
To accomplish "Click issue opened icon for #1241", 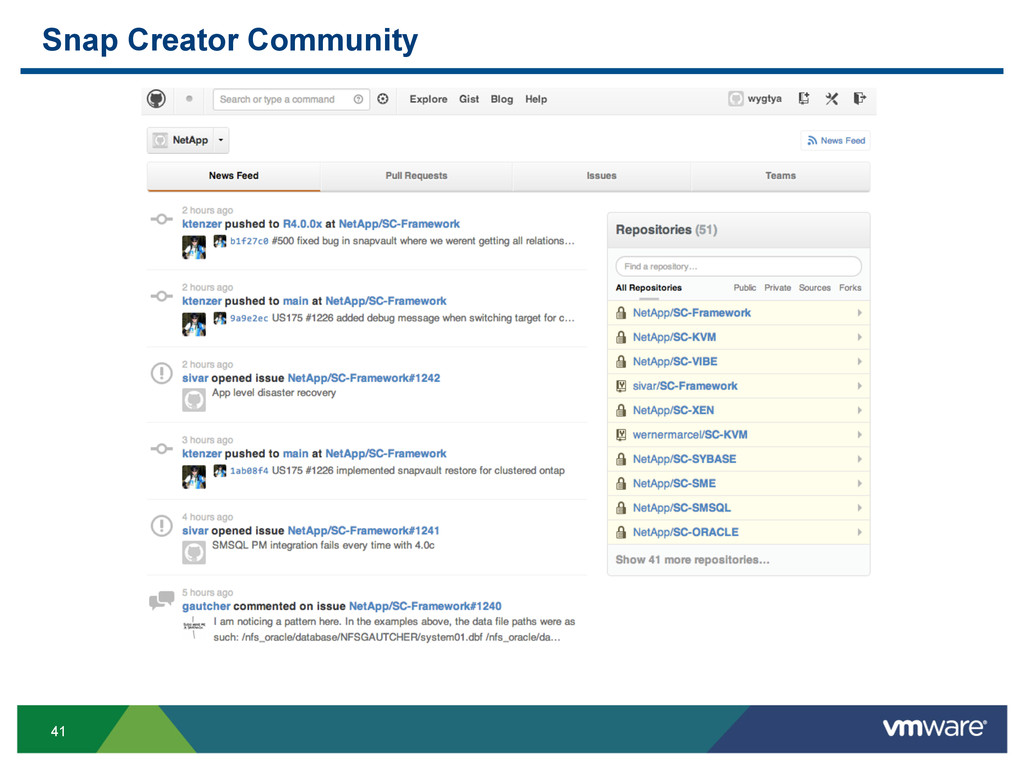I will [161, 526].
